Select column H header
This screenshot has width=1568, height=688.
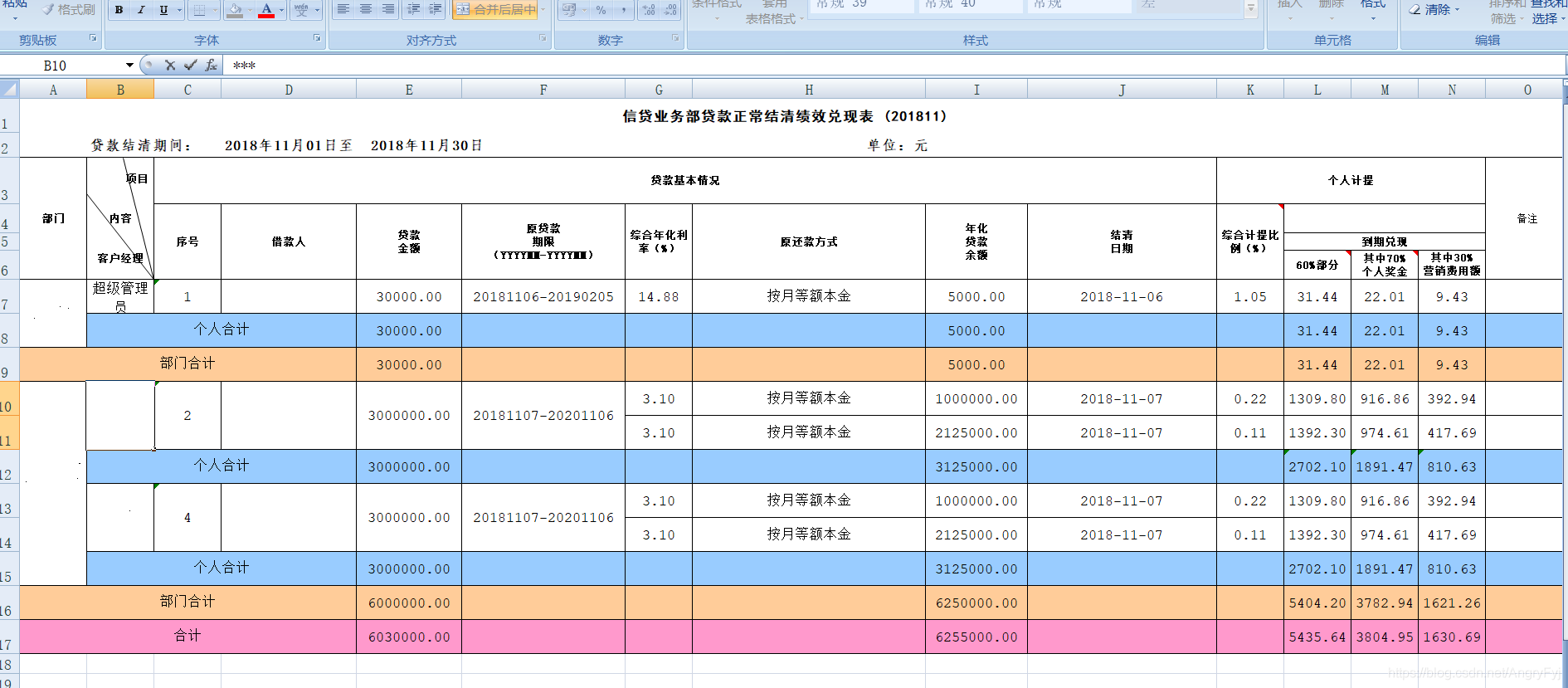click(809, 90)
